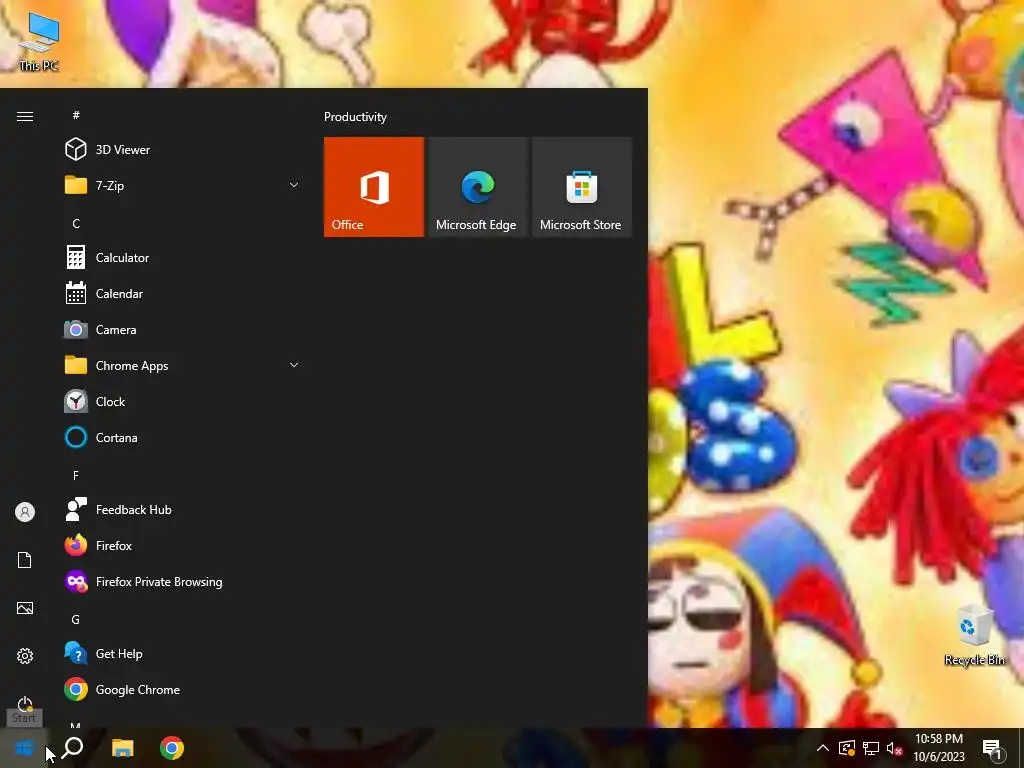
Task: Open File Explorer from the taskbar
Action: (122, 748)
